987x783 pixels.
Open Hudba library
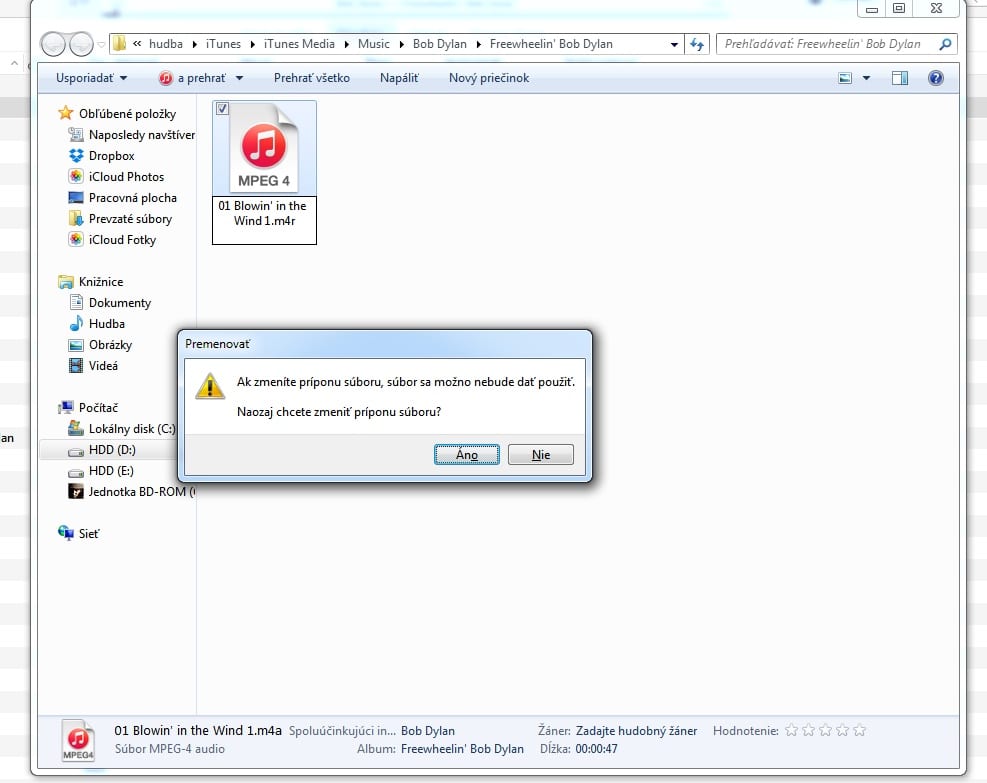(x=106, y=324)
